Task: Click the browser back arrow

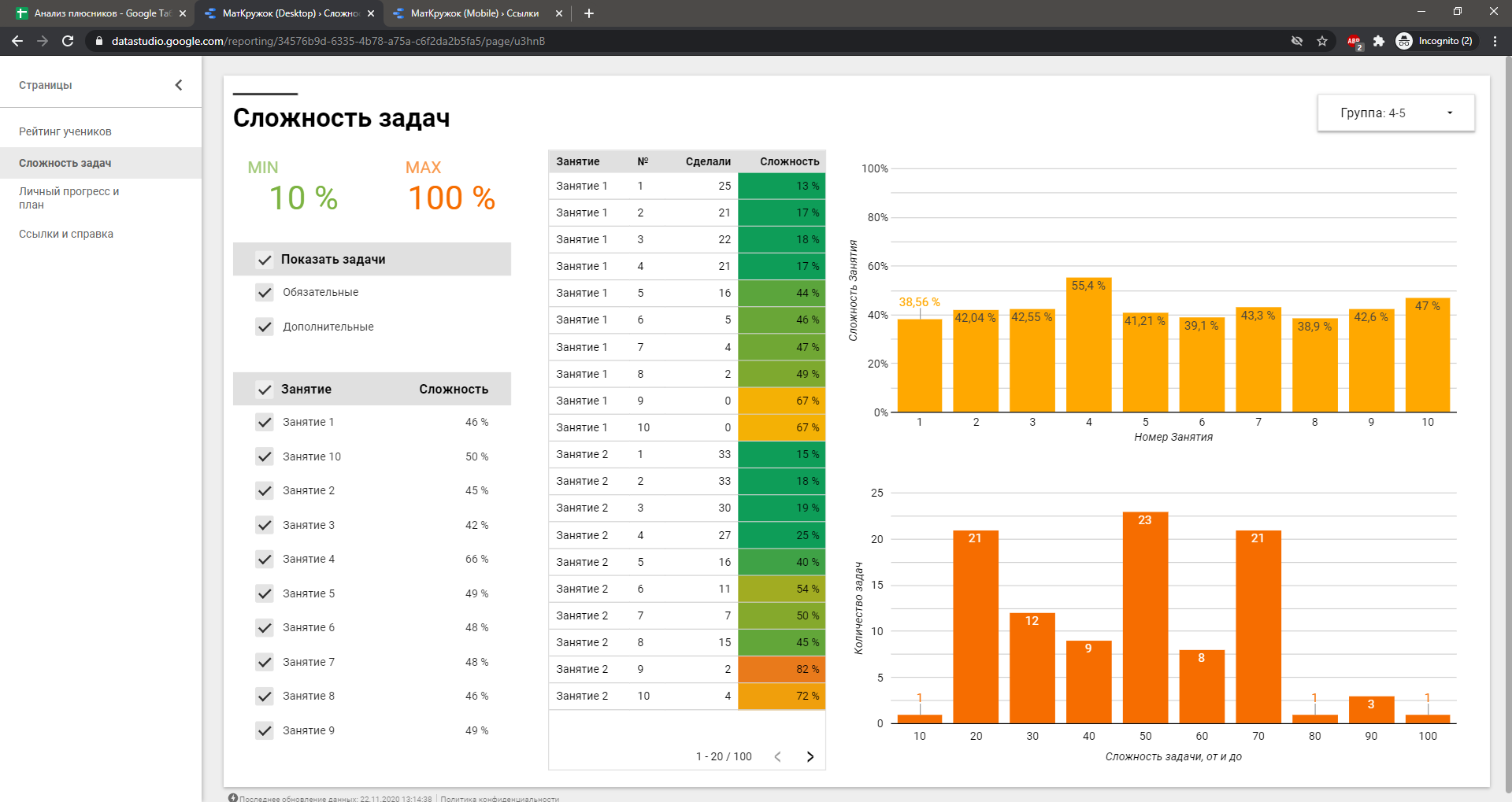Action: 17,41
